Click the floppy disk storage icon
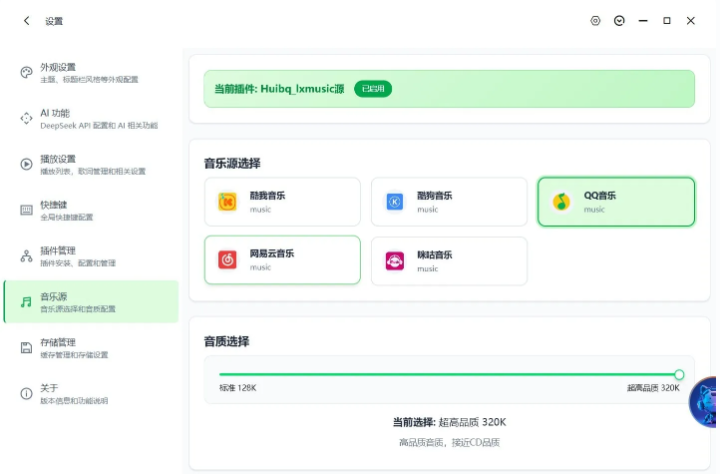 (26, 348)
